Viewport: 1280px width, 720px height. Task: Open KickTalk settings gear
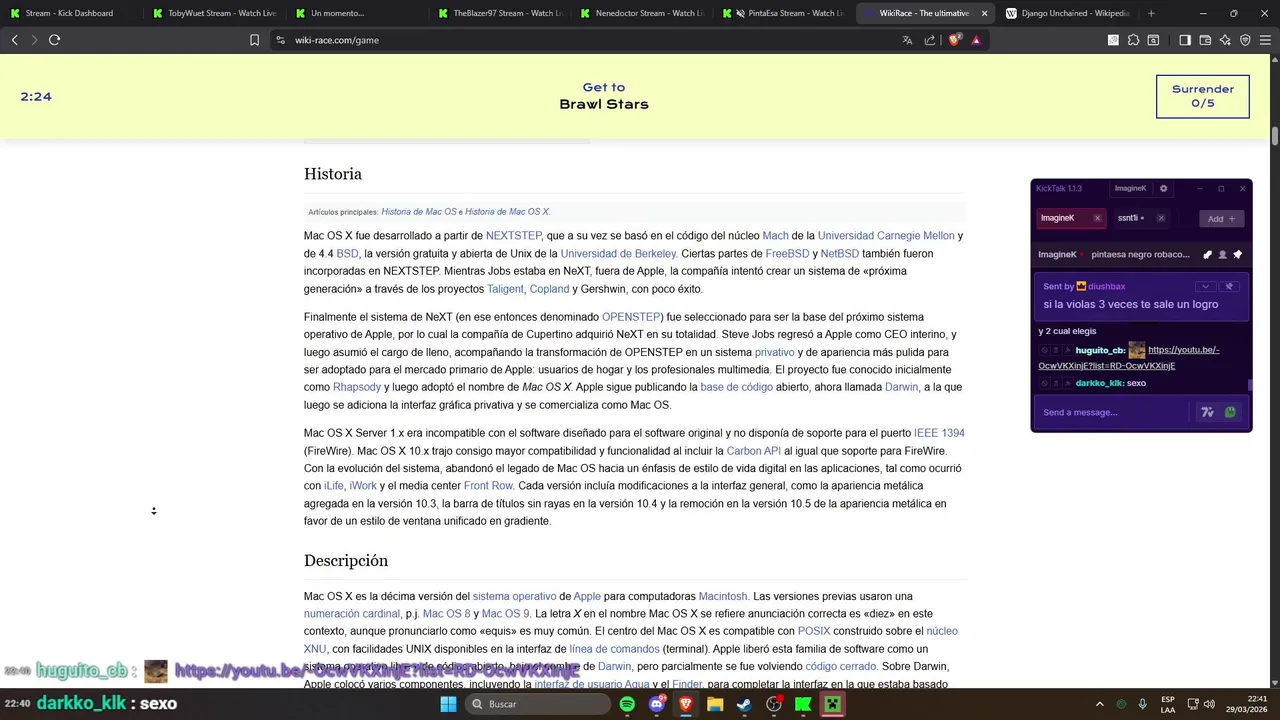click(1163, 188)
